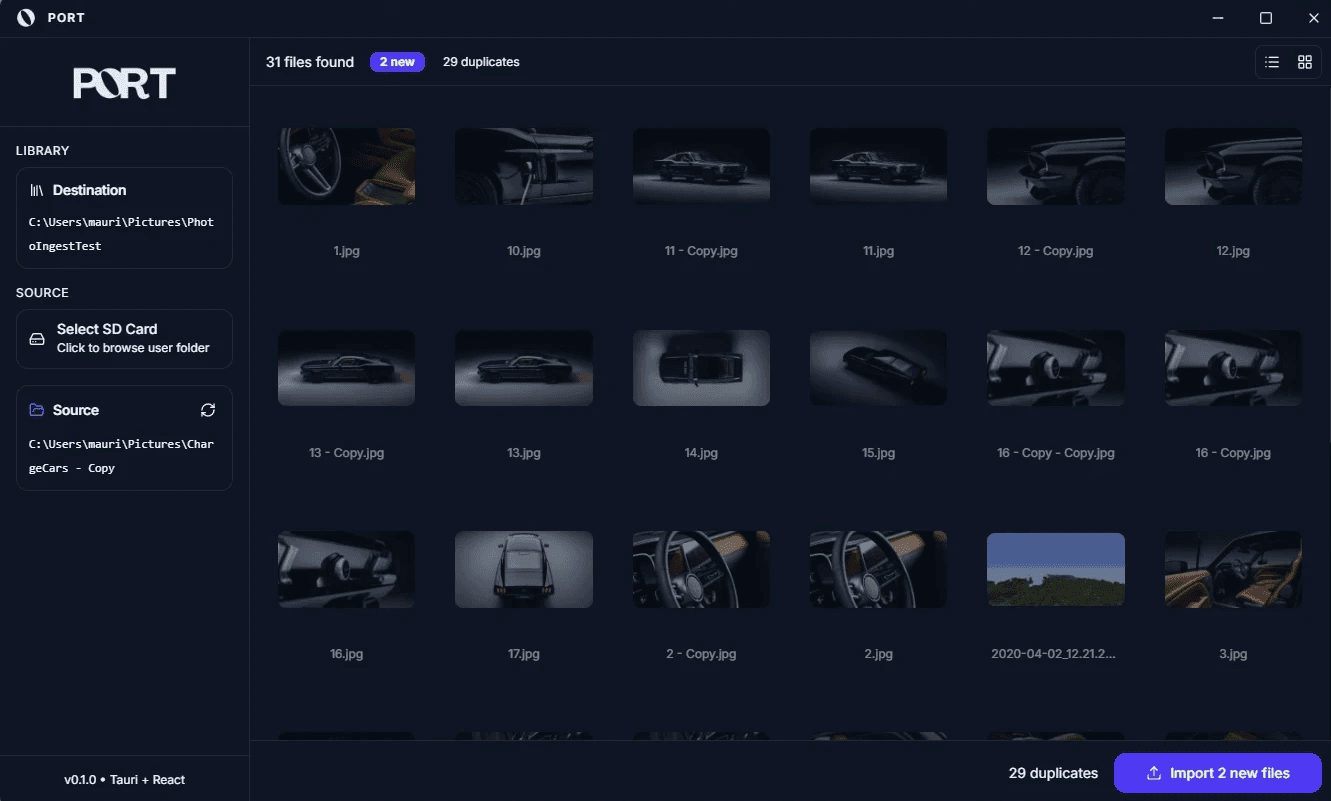Click the Destination path PhotoIngestTest
Screen dimensions: 1331x801
(x=121, y=234)
